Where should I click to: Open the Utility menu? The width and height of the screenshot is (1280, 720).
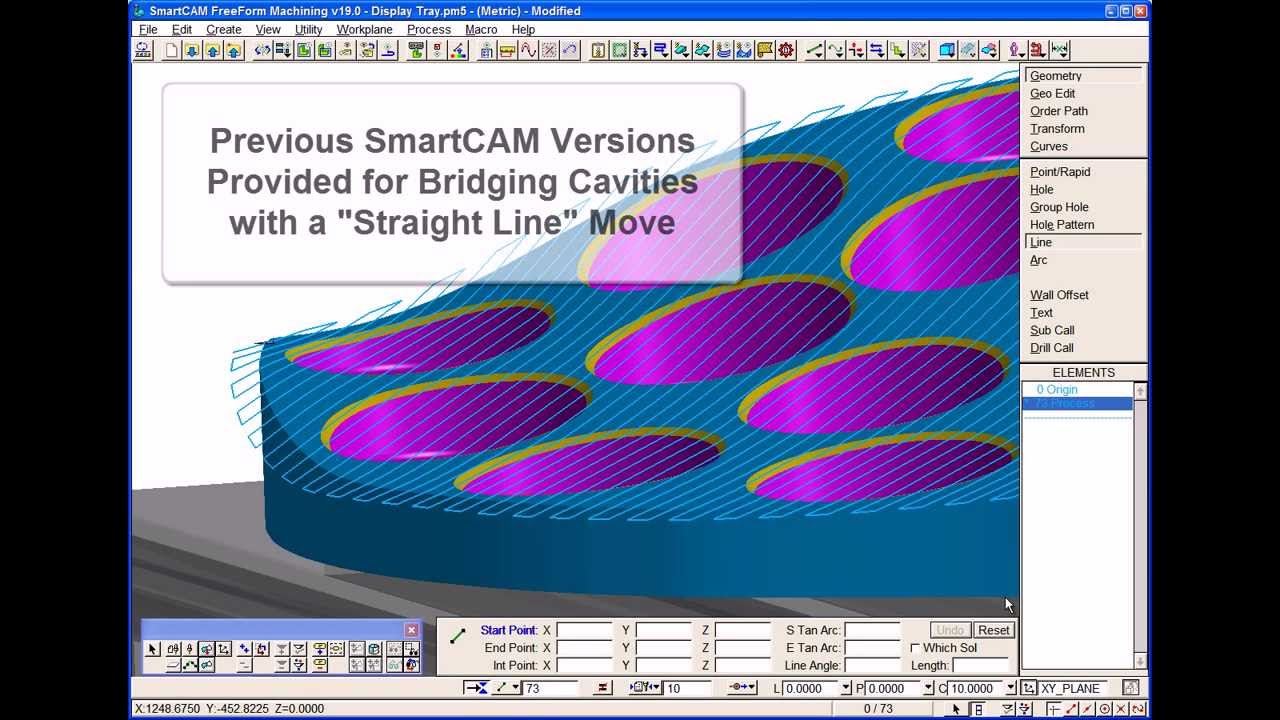[x=308, y=30]
